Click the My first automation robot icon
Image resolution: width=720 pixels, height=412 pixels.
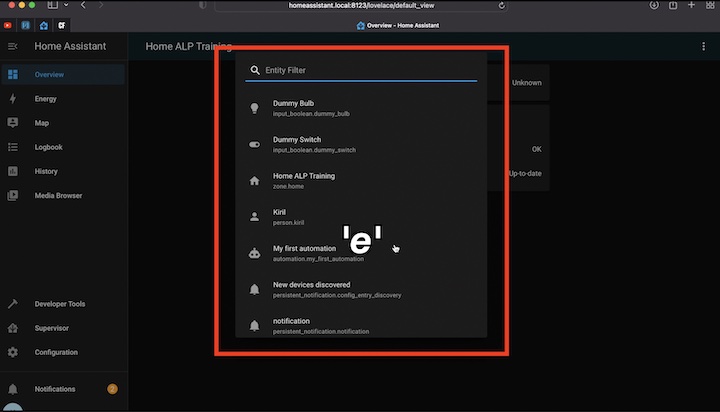click(254, 253)
